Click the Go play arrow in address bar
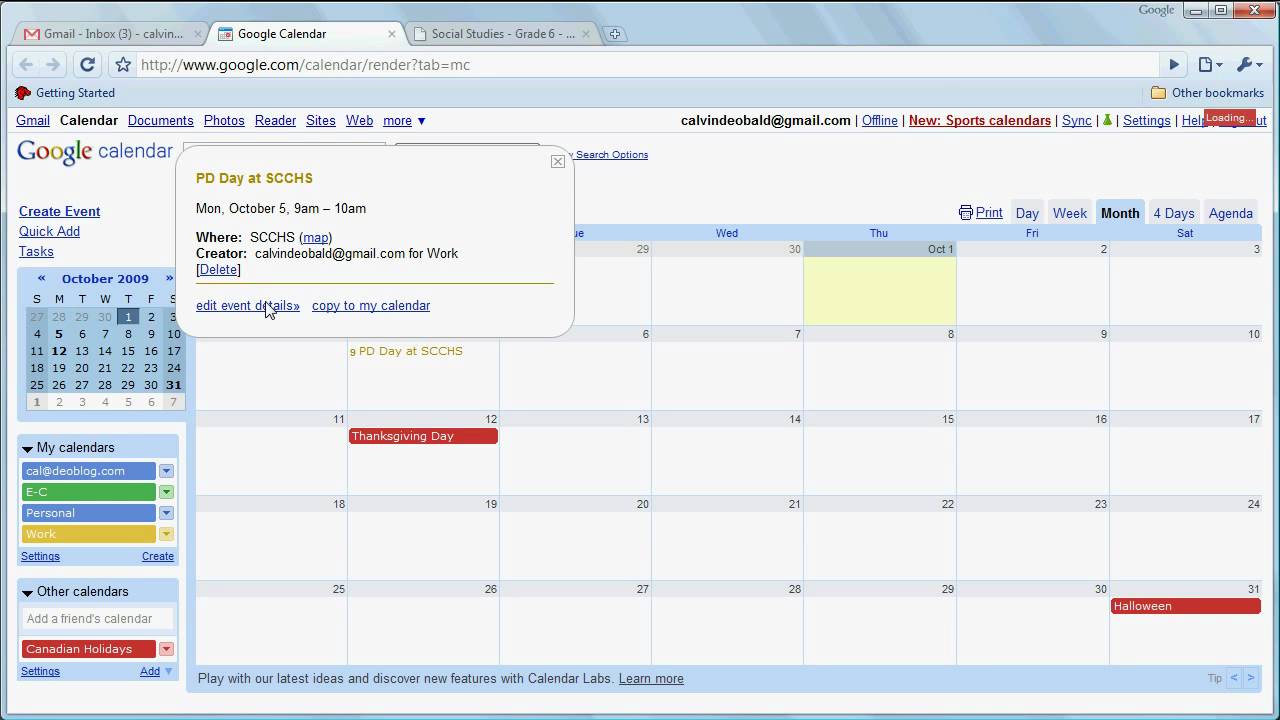1280x720 pixels. [1174, 65]
